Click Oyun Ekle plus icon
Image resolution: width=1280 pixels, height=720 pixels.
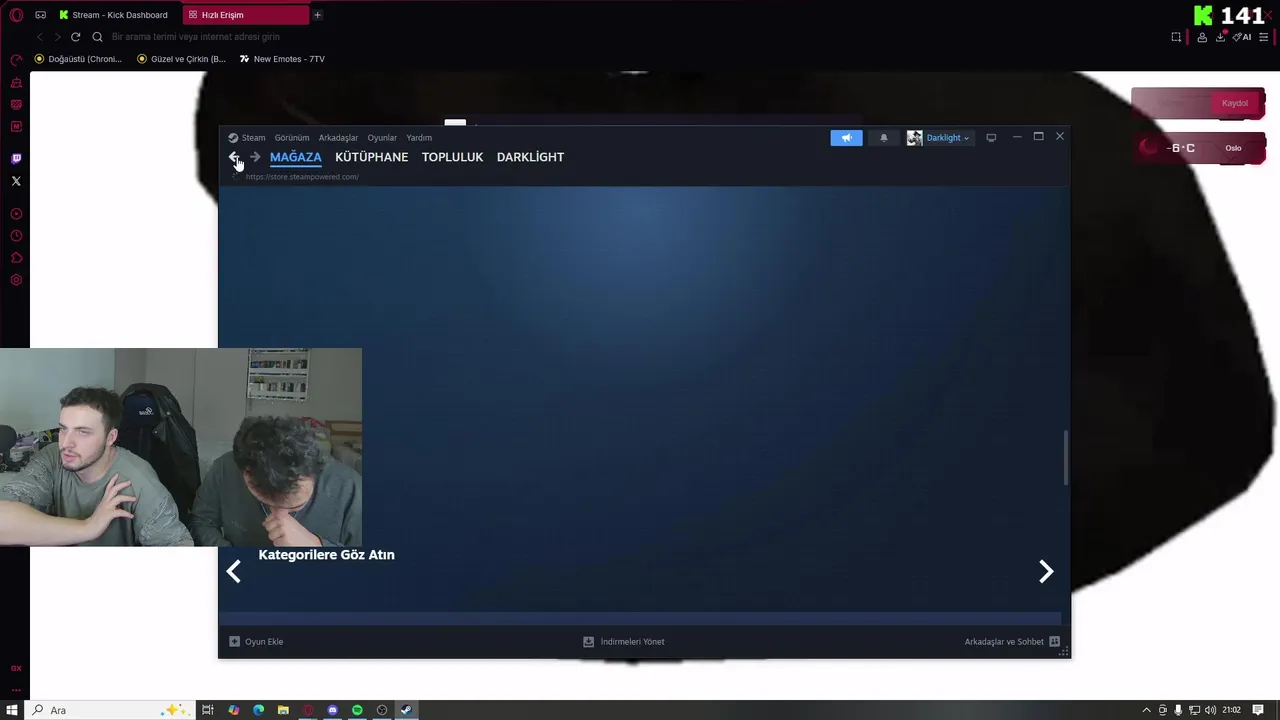(x=235, y=641)
